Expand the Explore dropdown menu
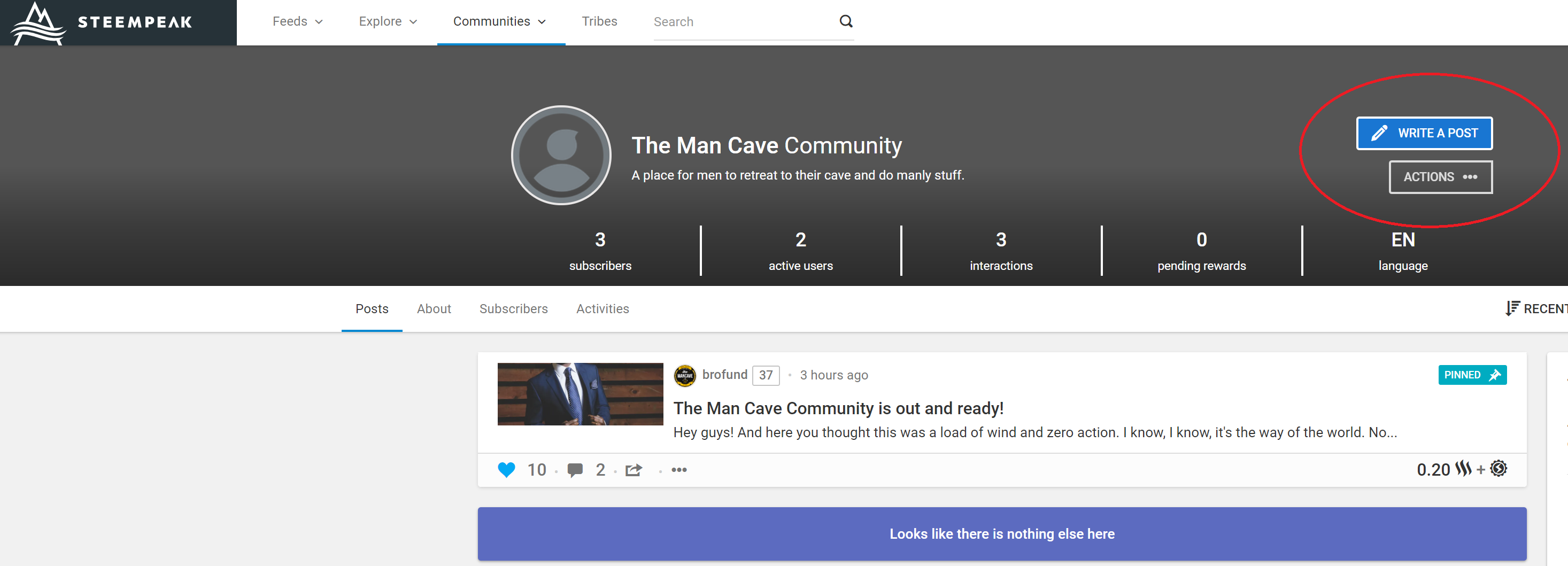The height and width of the screenshot is (566, 1568). pos(388,22)
